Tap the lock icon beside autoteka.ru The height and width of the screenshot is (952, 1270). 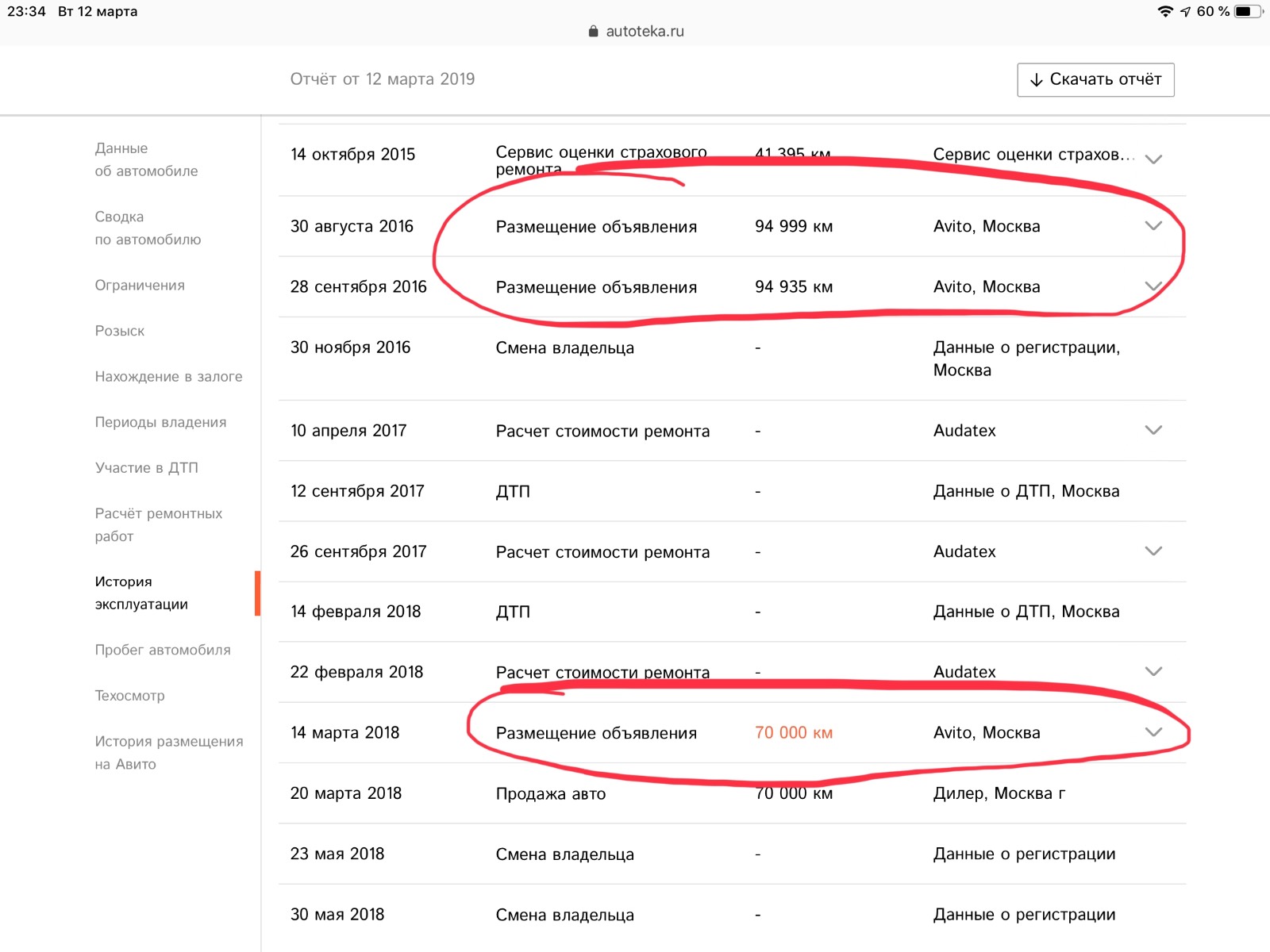593,32
